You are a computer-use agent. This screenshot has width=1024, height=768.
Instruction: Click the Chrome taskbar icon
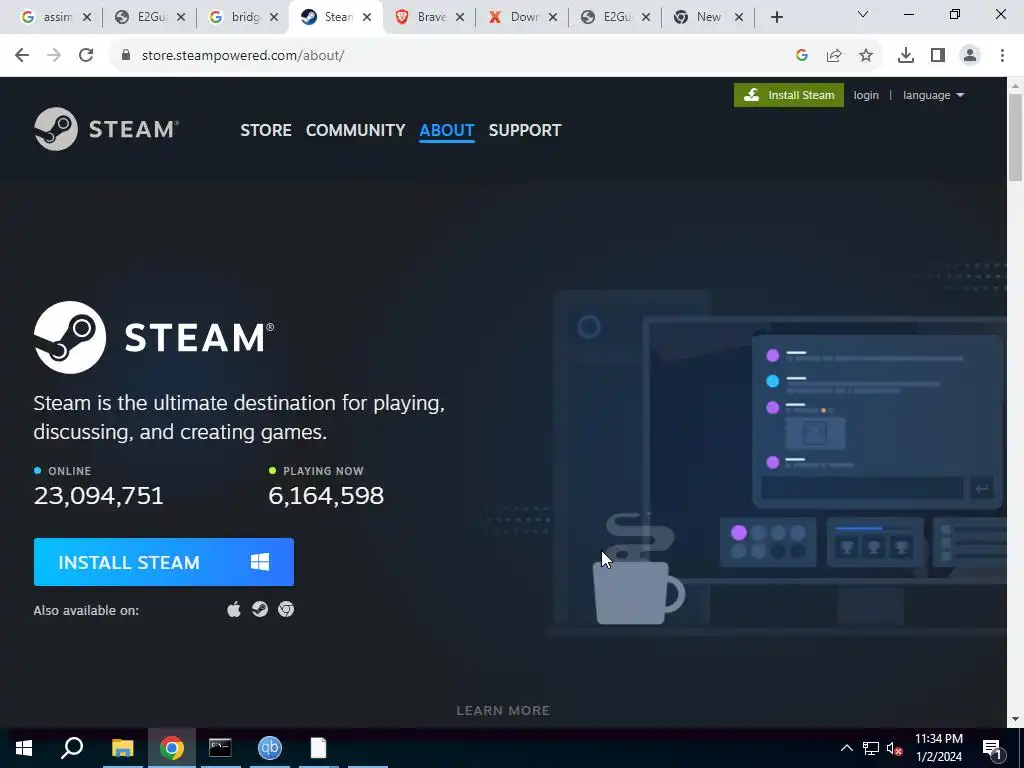pos(172,748)
